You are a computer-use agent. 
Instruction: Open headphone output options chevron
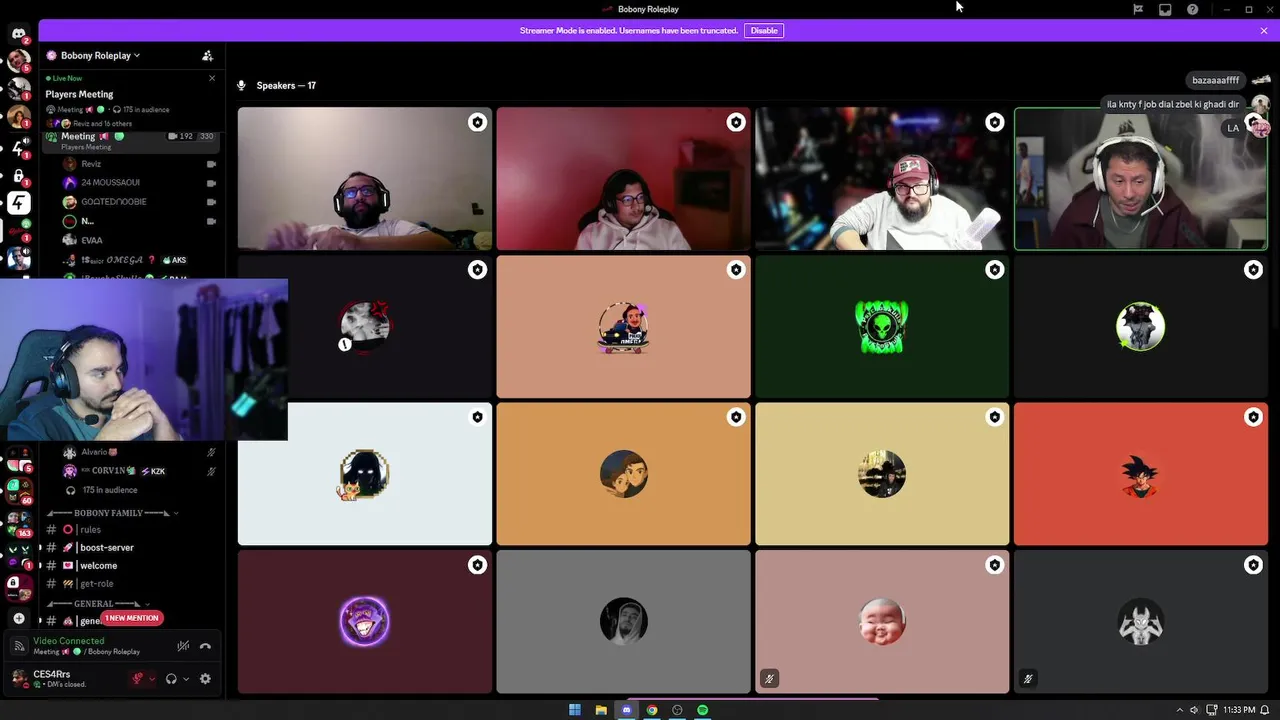[x=186, y=679]
